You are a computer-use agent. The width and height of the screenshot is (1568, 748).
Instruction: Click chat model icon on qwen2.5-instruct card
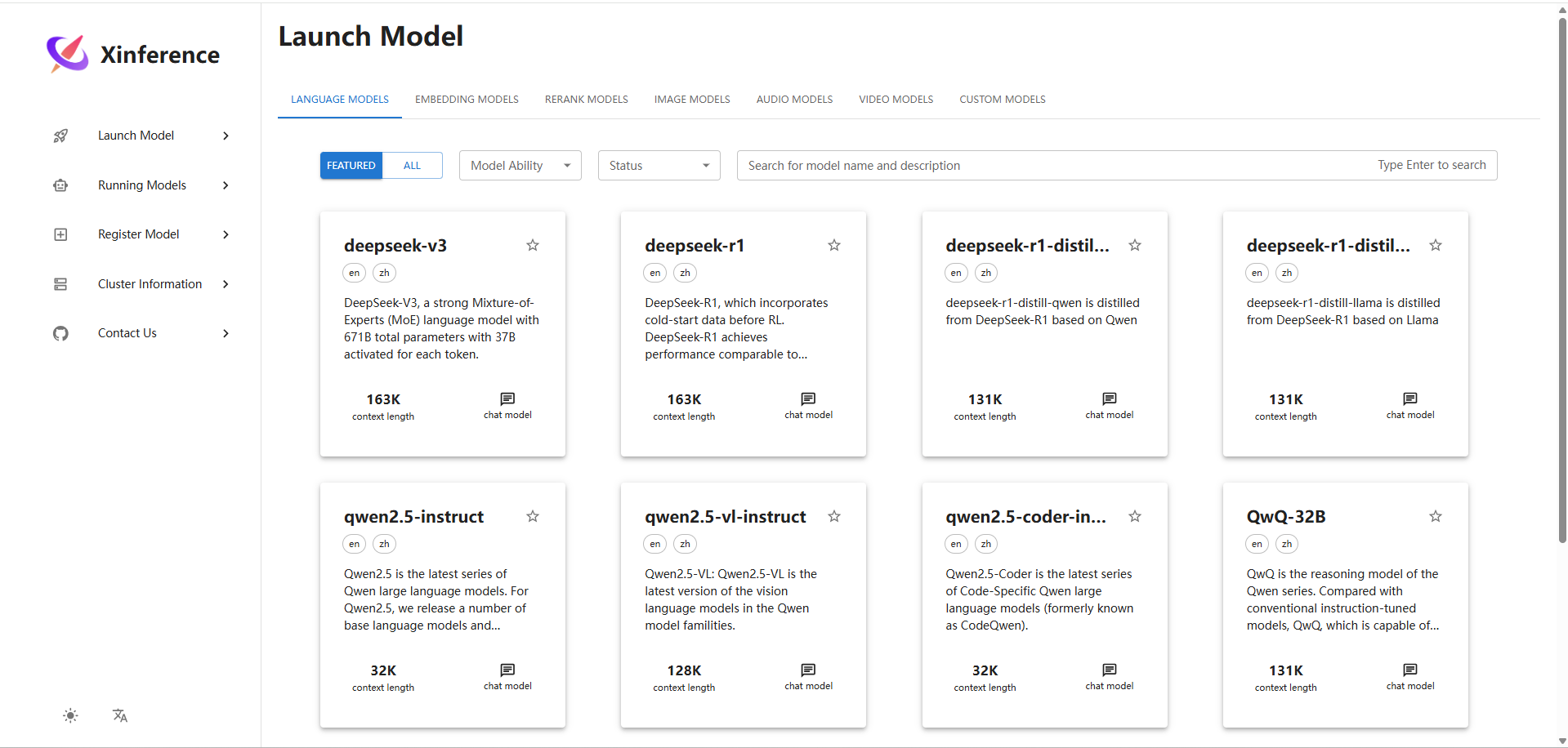tap(507, 670)
